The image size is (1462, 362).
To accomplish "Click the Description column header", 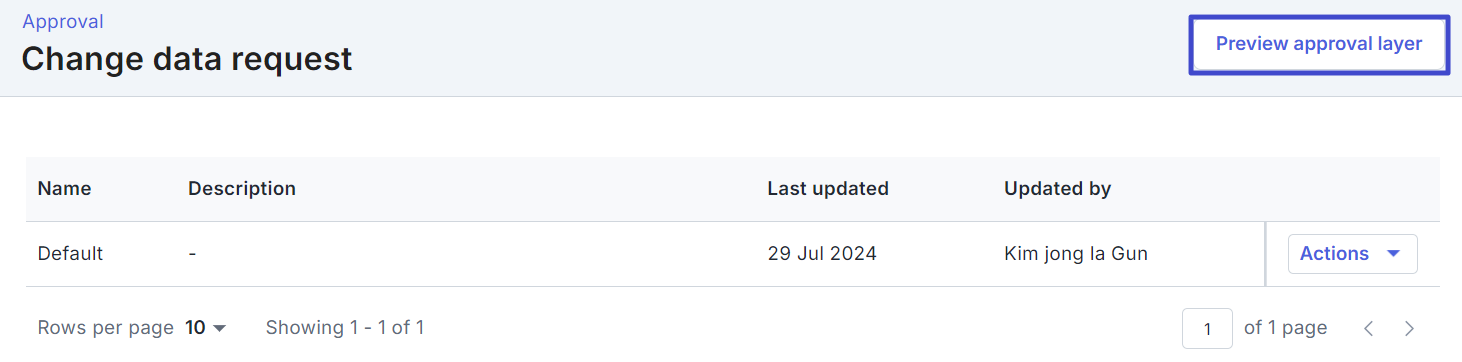I will point(242,188).
